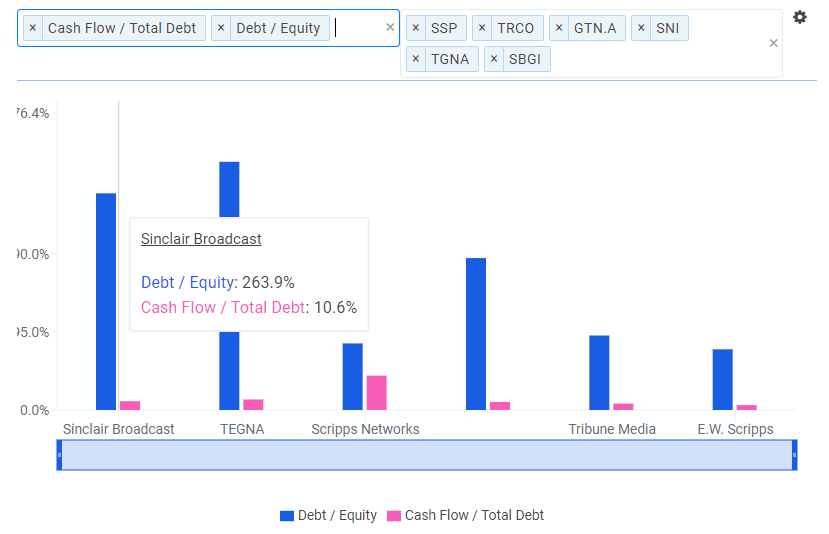Click the Tribune Media blue bar
The height and width of the screenshot is (534, 829).
point(599,372)
